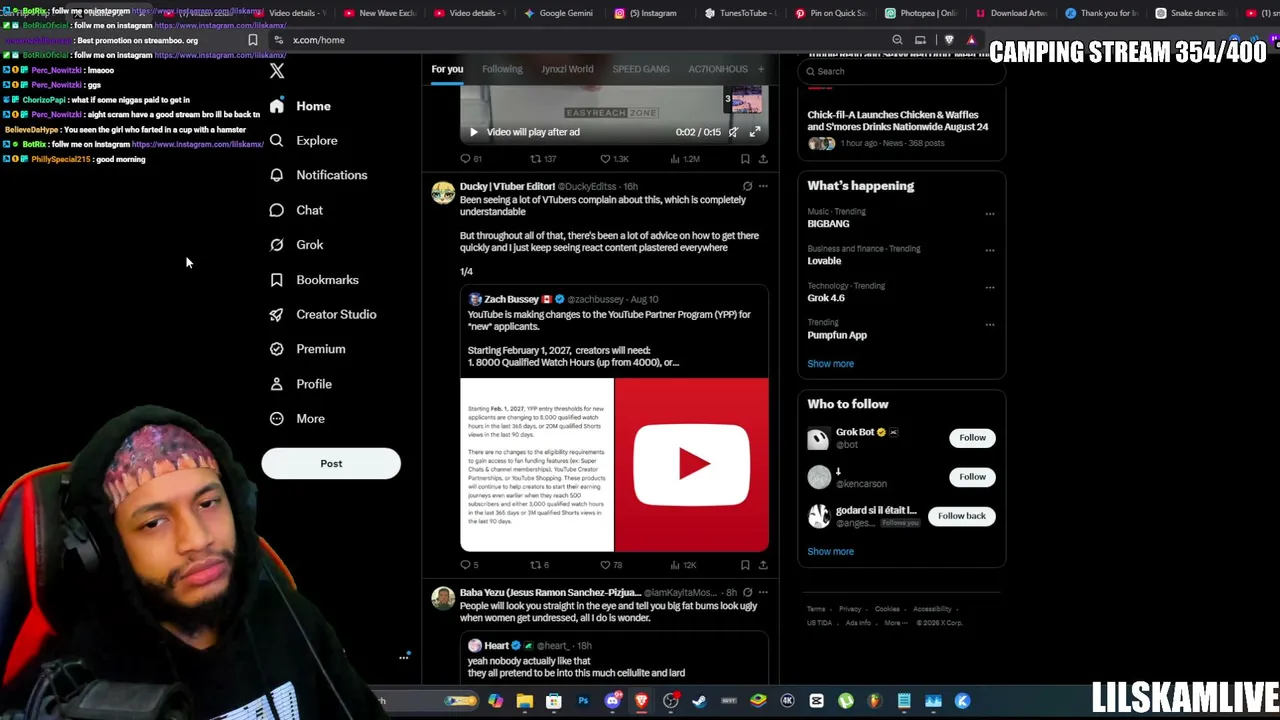Follow the Grok Bot account
The height and width of the screenshot is (720, 1280).
point(972,438)
